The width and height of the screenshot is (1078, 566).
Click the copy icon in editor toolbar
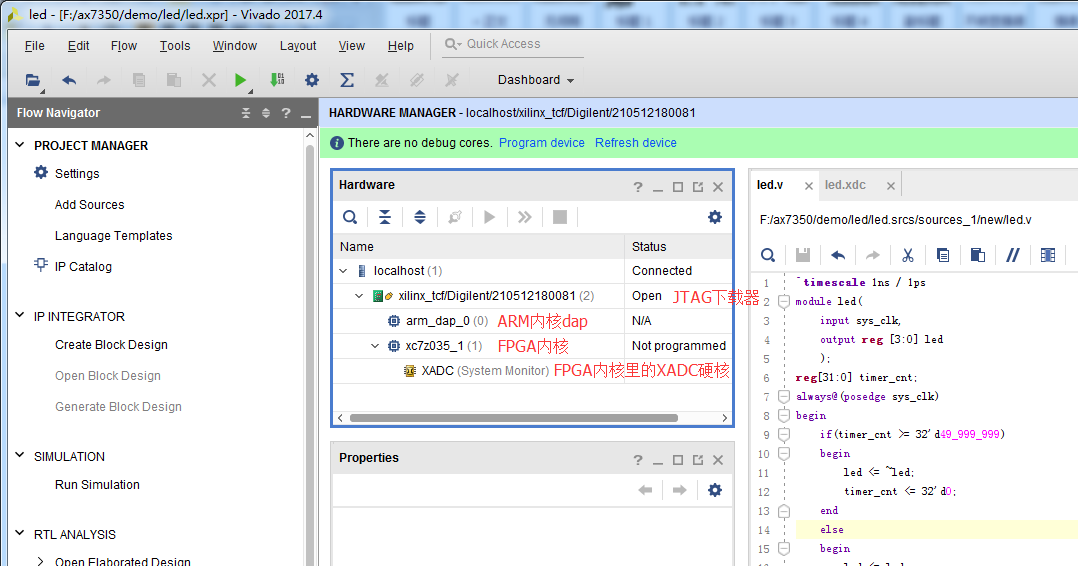[943, 255]
